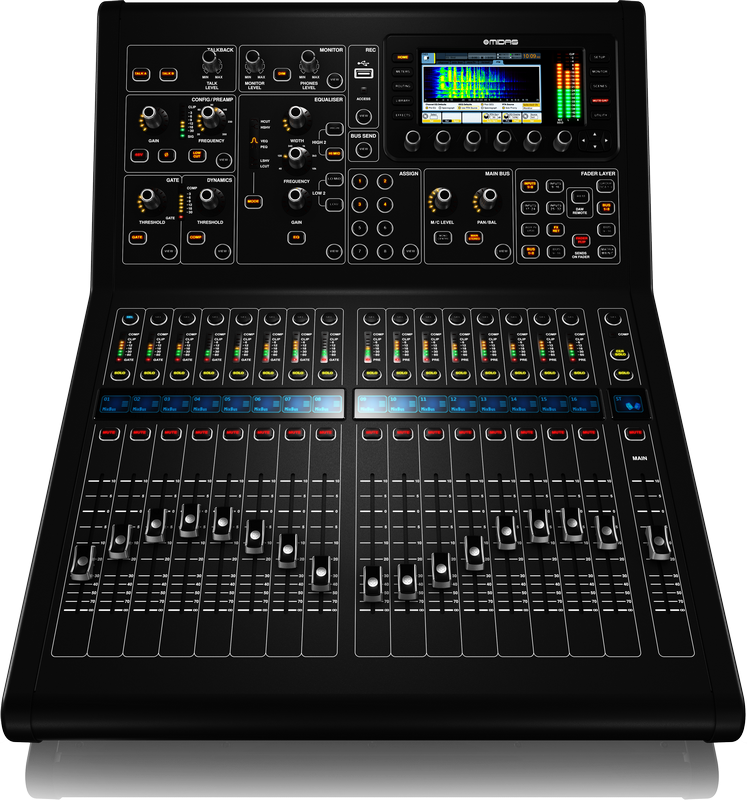Select the HOME screen button

(x=402, y=58)
